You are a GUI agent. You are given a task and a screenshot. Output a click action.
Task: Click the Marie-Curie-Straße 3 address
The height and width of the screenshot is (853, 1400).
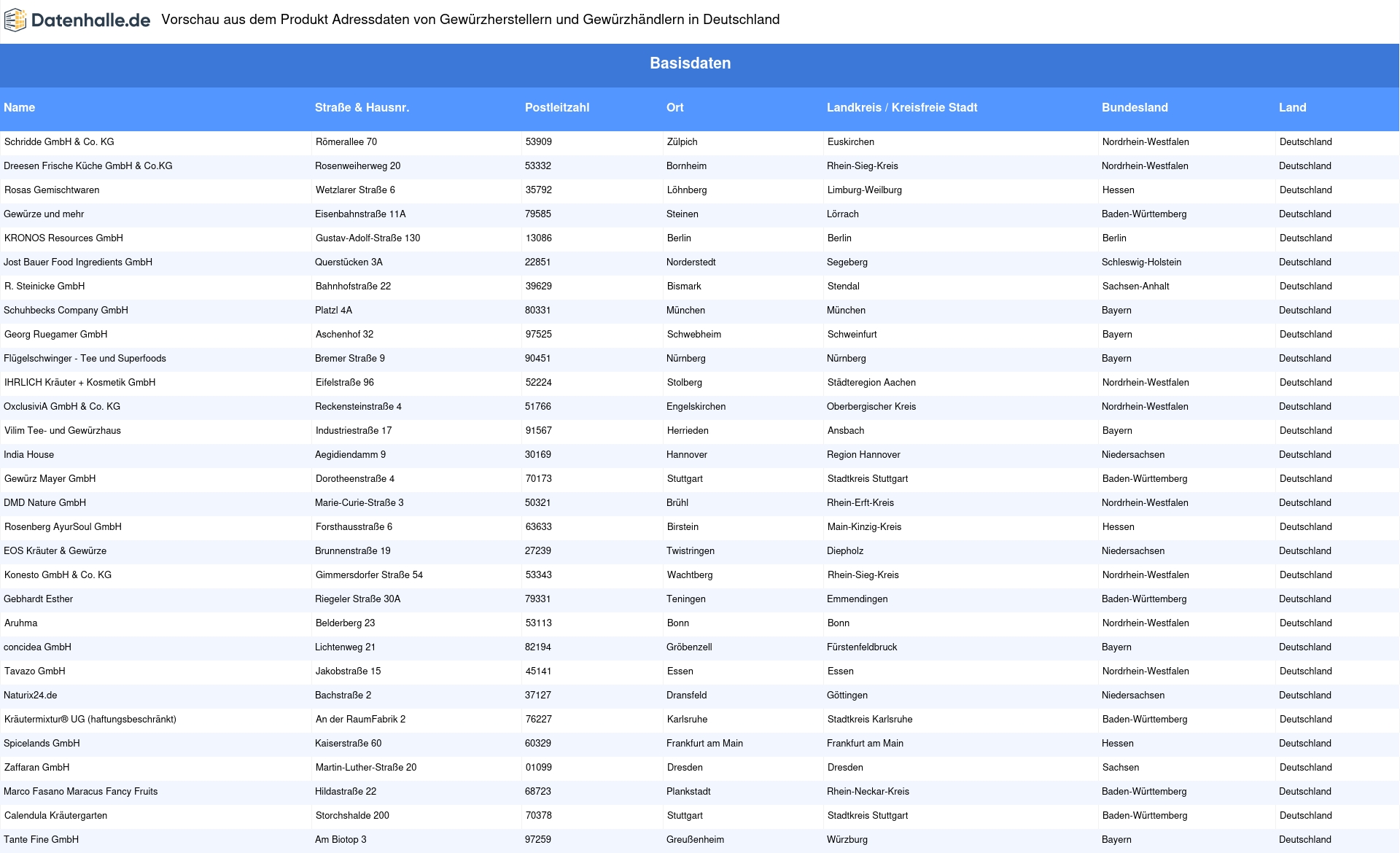click(359, 503)
